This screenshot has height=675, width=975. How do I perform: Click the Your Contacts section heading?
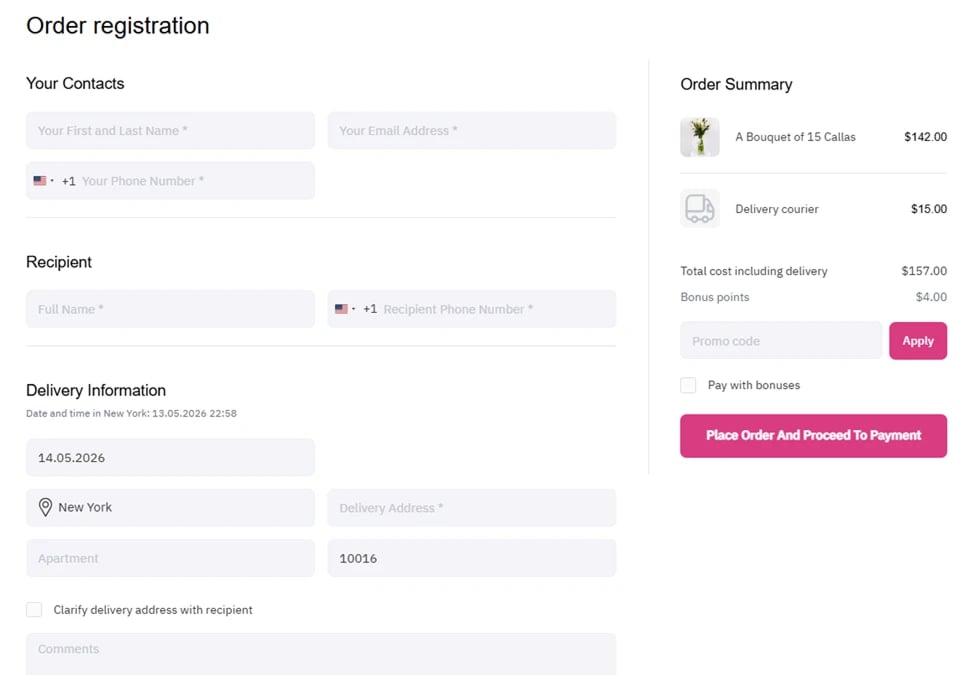(x=75, y=83)
